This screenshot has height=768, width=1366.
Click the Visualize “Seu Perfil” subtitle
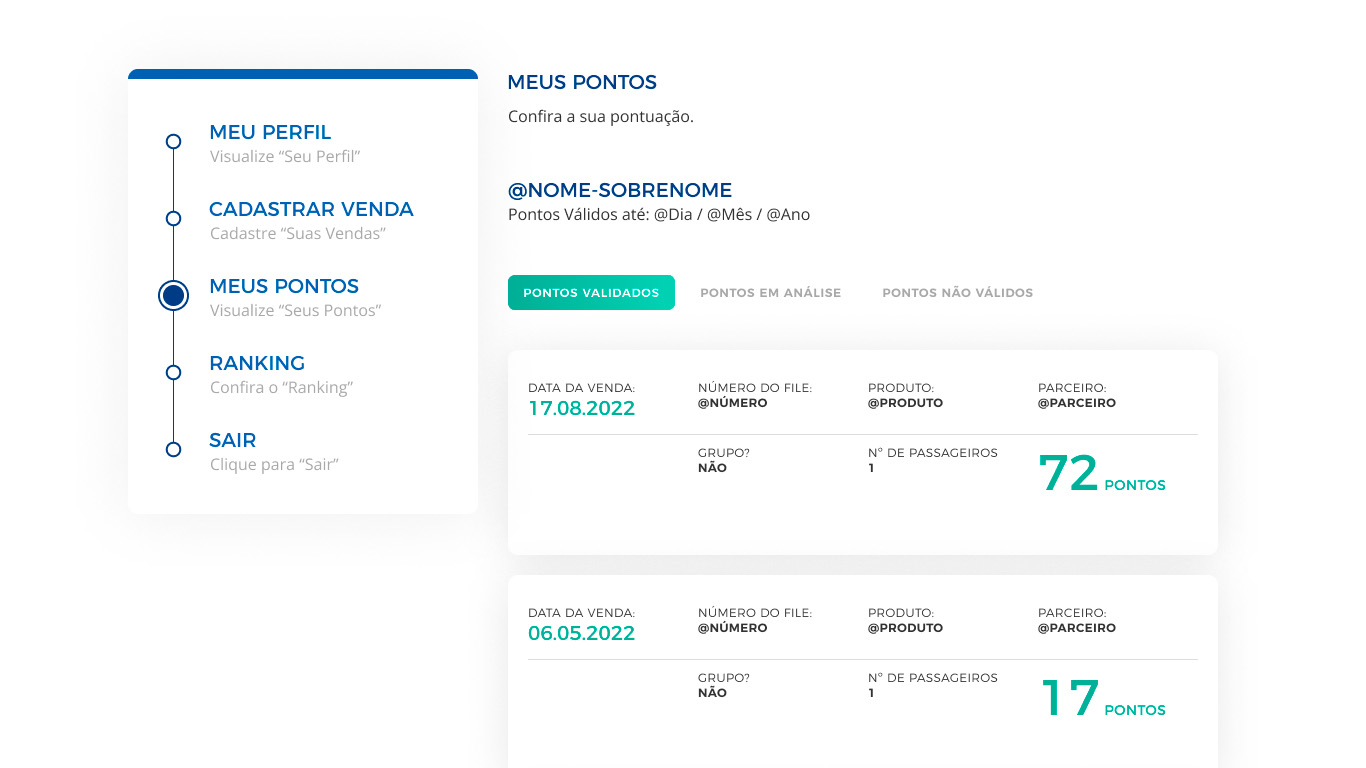pyautogui.click(x=285, y=157)
